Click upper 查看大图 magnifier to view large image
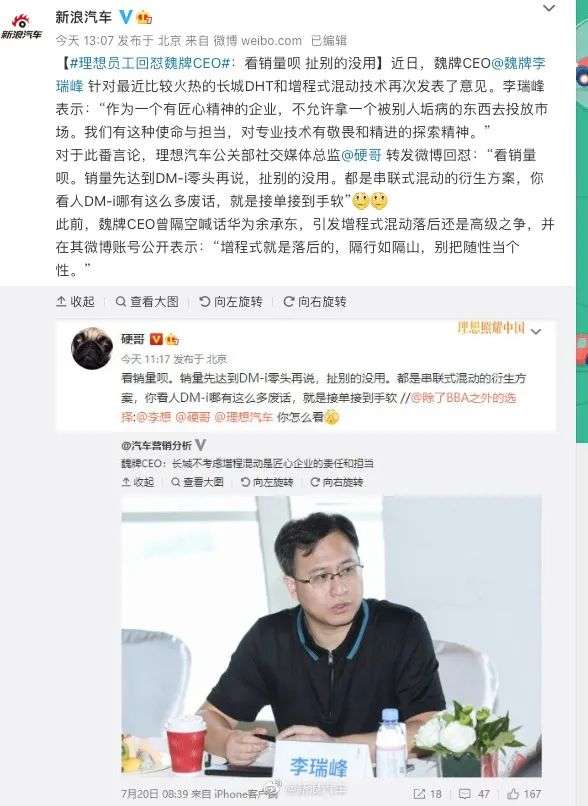Image resolution: width=588 pixels, height=806 pixels. coord(147,301)
